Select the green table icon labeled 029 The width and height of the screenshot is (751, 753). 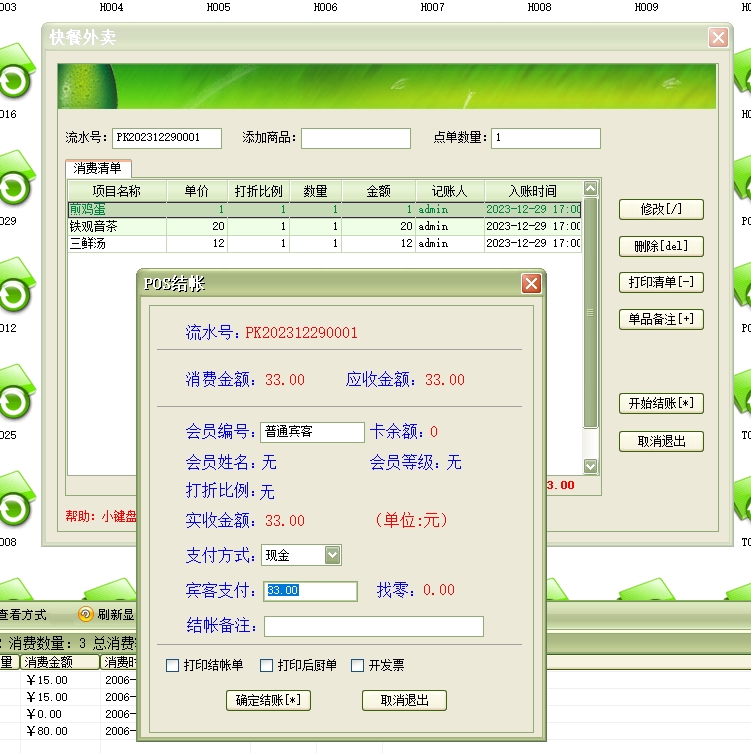(14, 186)
